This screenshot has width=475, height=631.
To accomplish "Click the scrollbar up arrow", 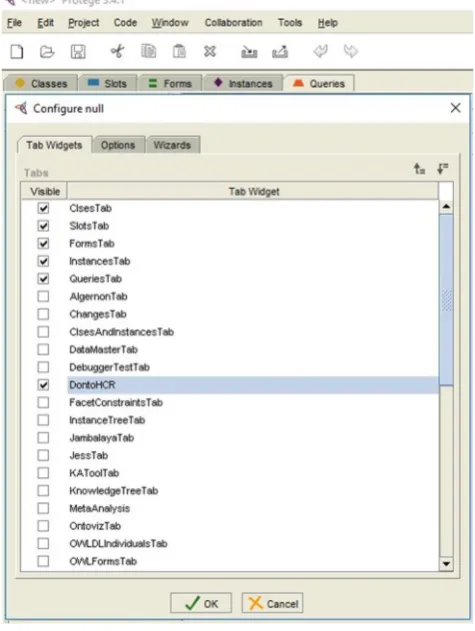I will coord(446,207).
